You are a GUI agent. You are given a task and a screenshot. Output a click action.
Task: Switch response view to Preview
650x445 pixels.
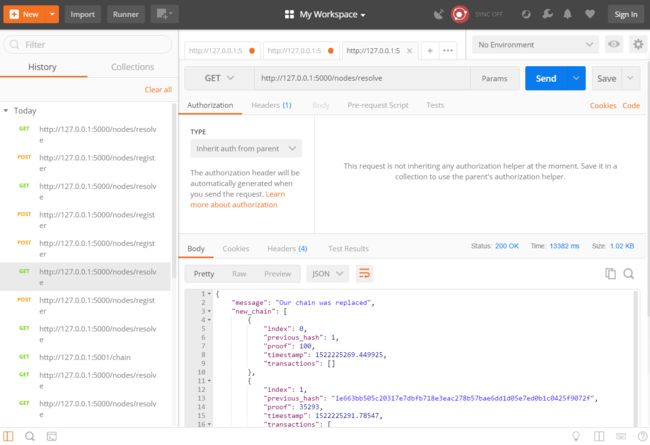(x=277, y=274)
